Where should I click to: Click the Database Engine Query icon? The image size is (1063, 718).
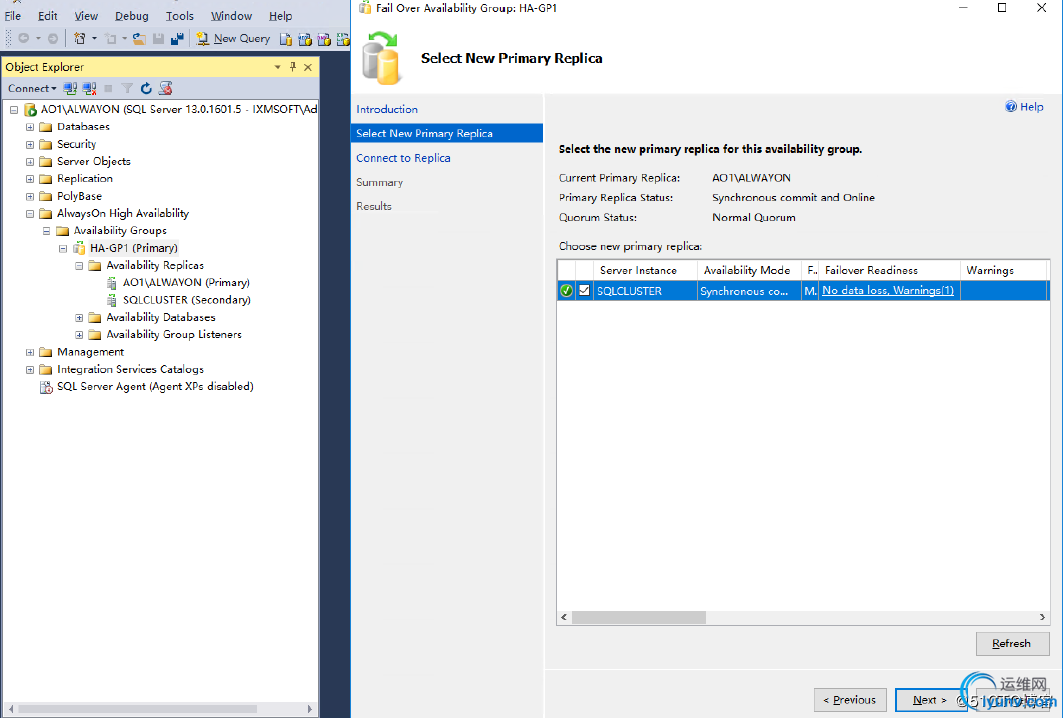point(286,39)
